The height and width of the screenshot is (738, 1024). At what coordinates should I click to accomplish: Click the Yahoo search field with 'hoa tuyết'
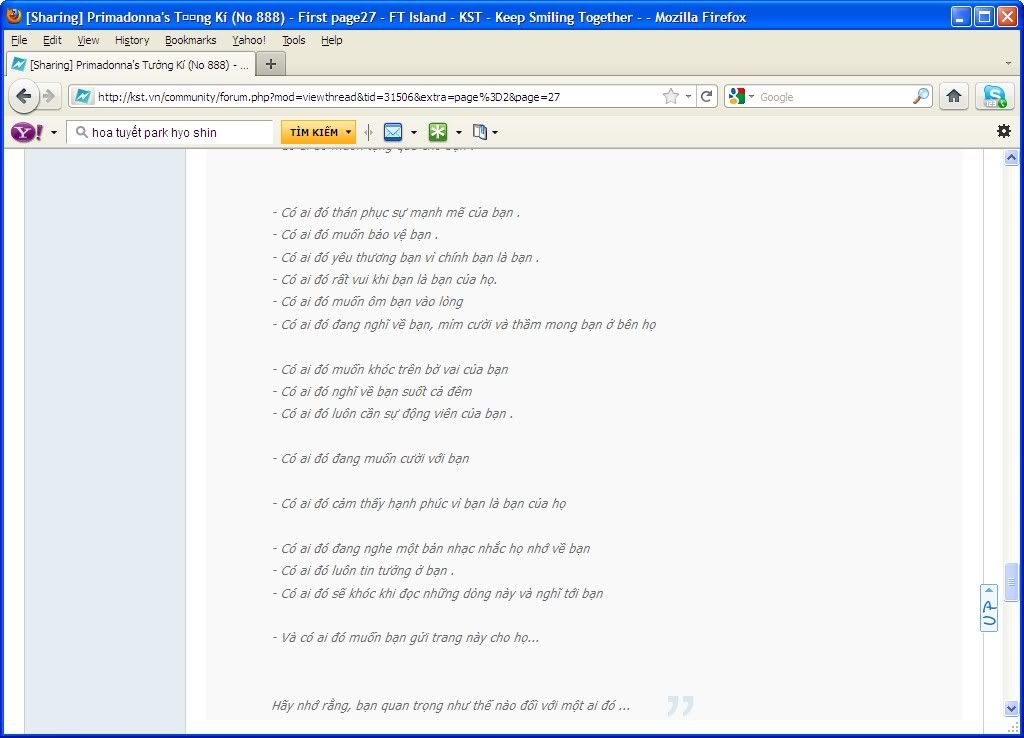point(170,133)
